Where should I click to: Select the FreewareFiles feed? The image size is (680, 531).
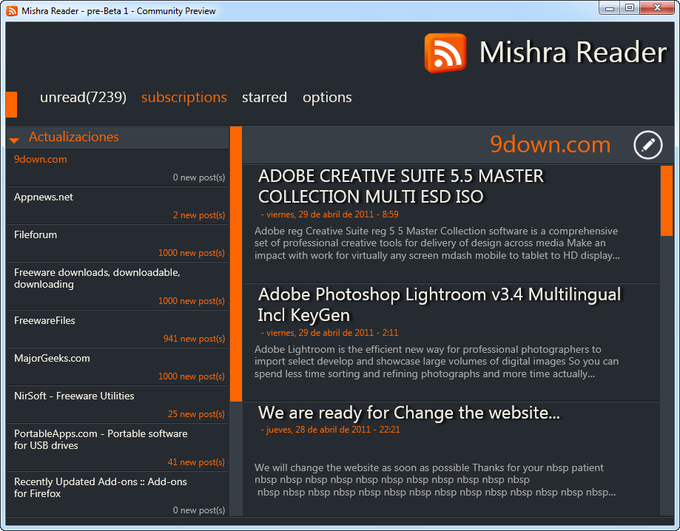coord(118,329)
